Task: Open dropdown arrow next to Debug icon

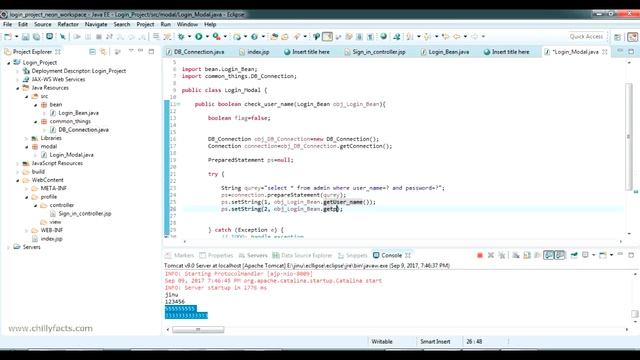Action: (x=189, y=37)
